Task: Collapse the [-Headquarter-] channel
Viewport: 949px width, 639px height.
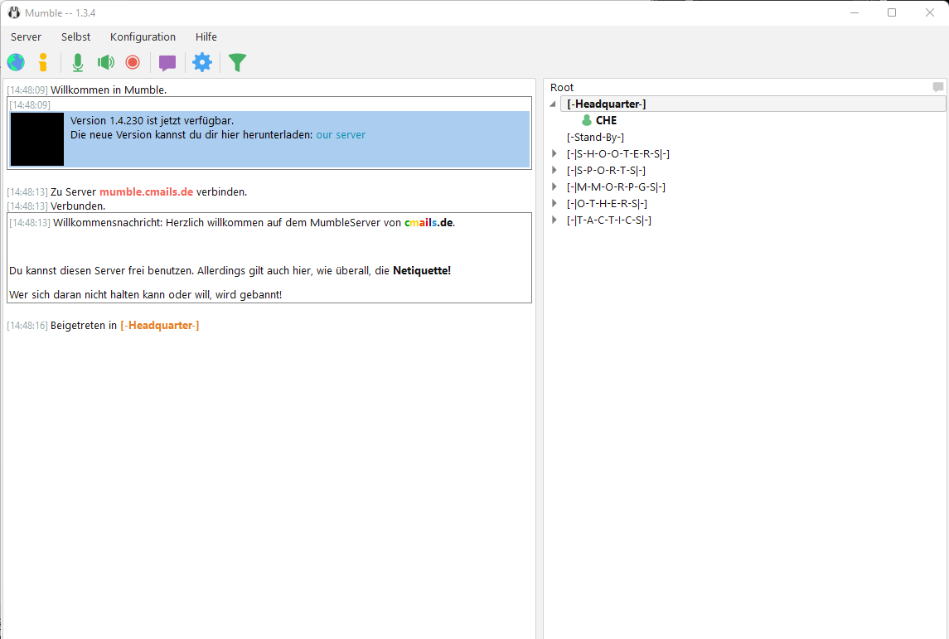Action: [x=553, y=104]
